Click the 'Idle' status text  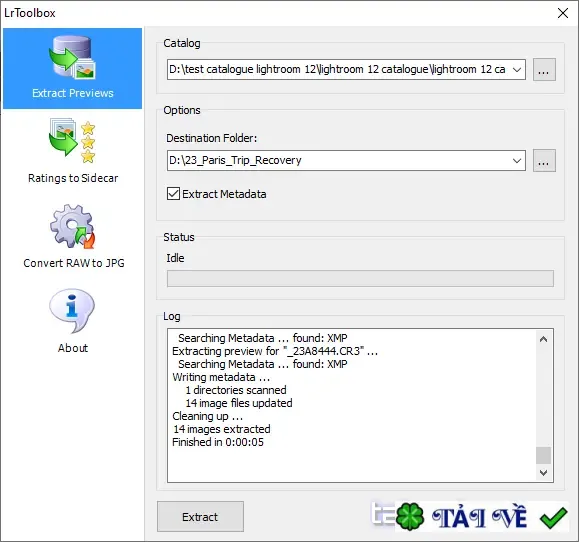coord(175,258)
